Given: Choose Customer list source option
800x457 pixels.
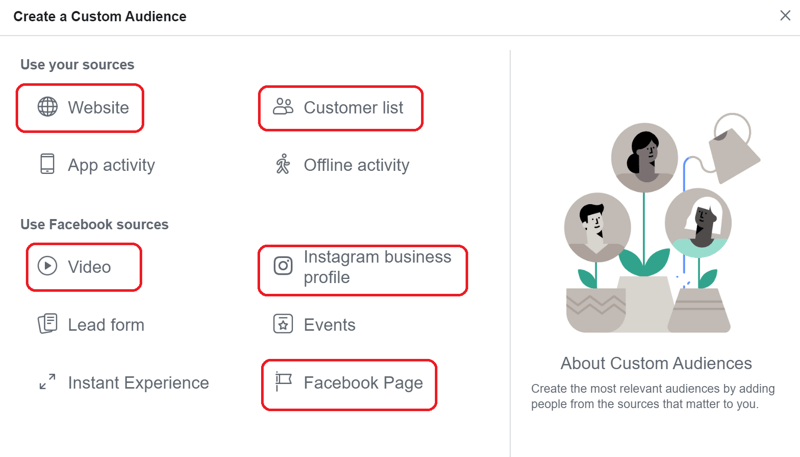Looking at the screenshot, I should tap(354, 108).
